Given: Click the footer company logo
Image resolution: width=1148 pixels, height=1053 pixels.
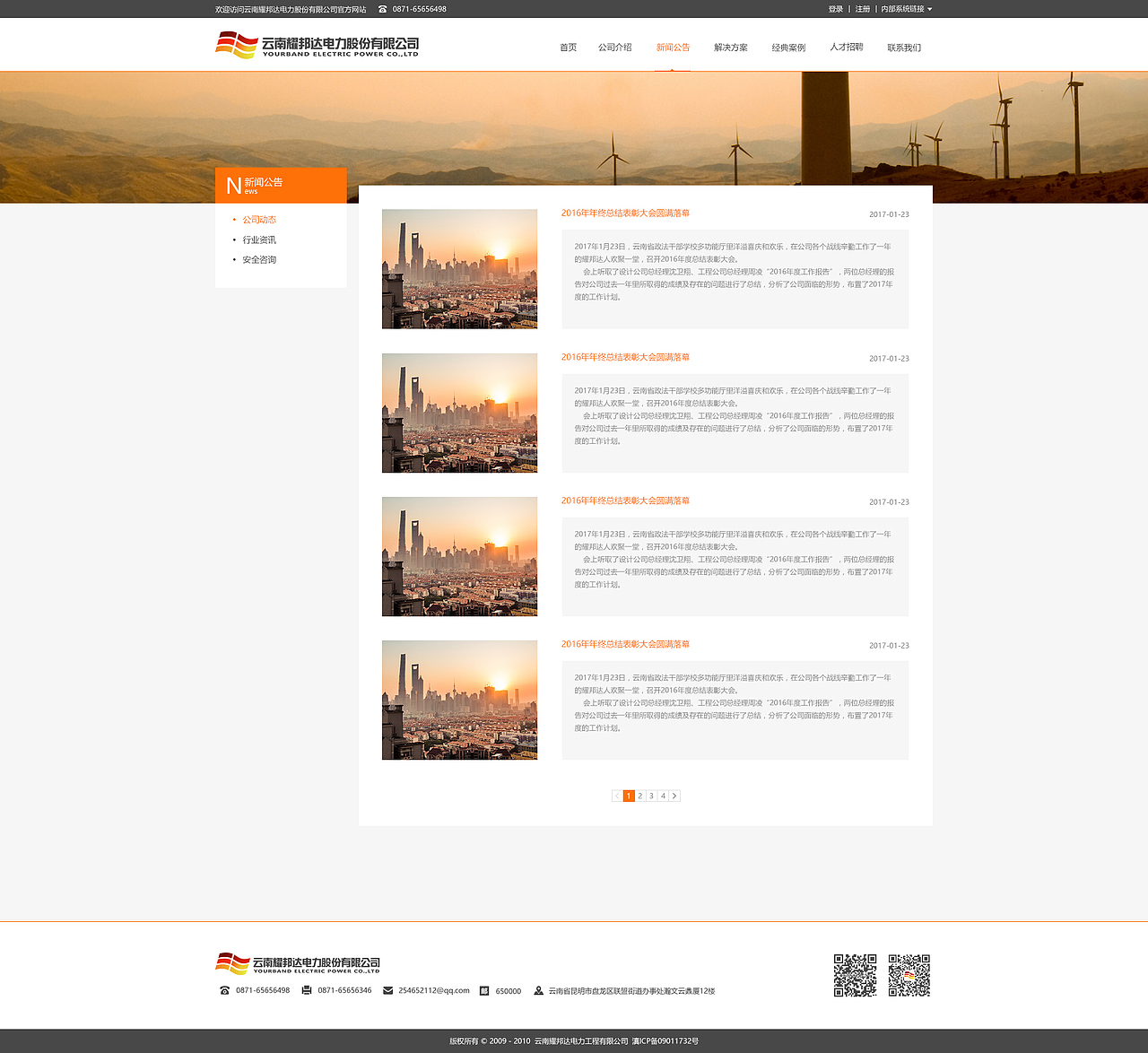Looking at the screenshot, I should tap(298, 964).
